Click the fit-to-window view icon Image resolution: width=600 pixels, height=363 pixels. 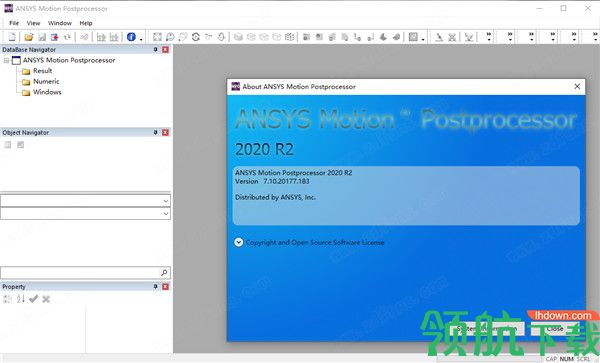tap(157, 37)
